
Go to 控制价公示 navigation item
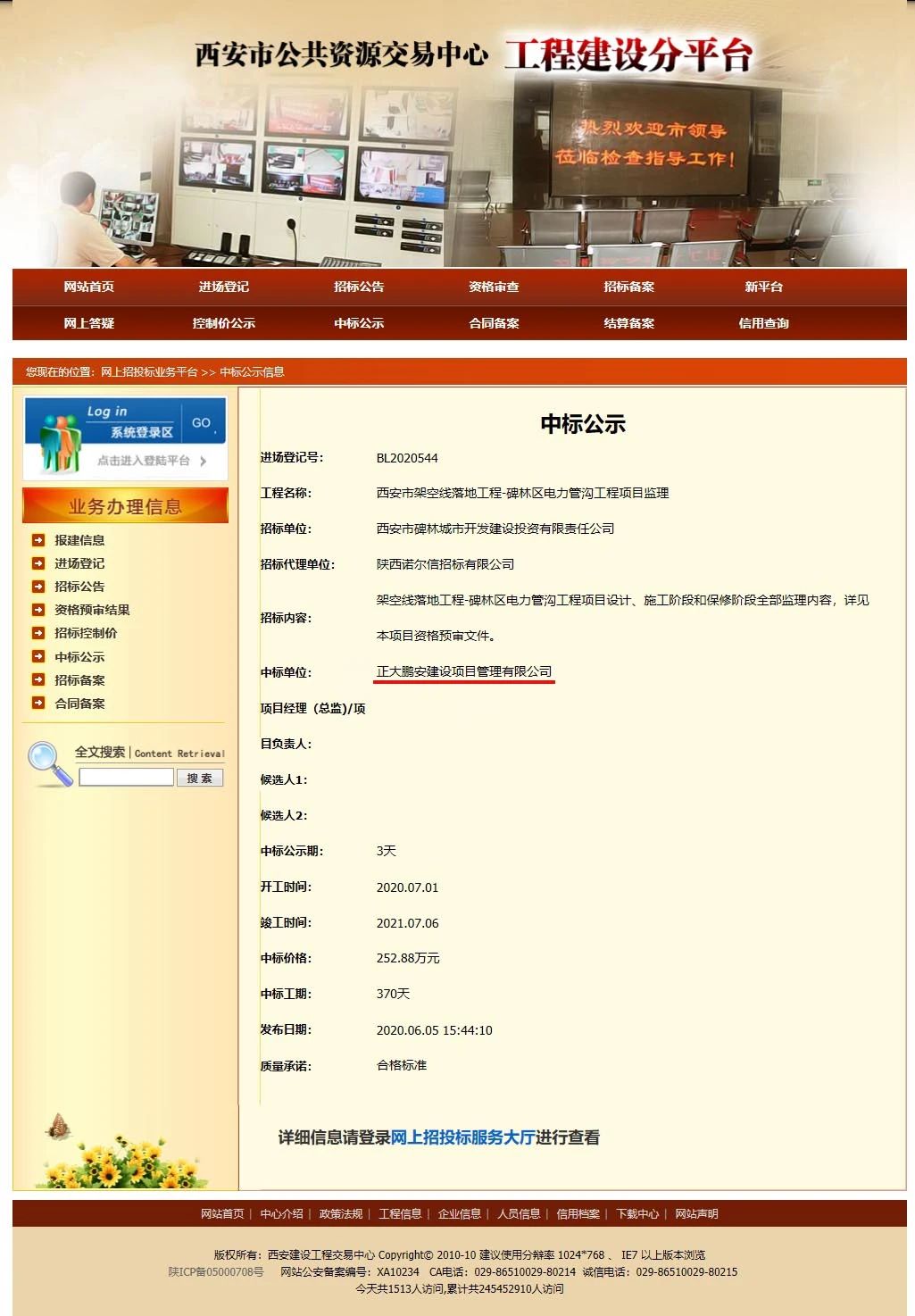[x=223, y=323]
